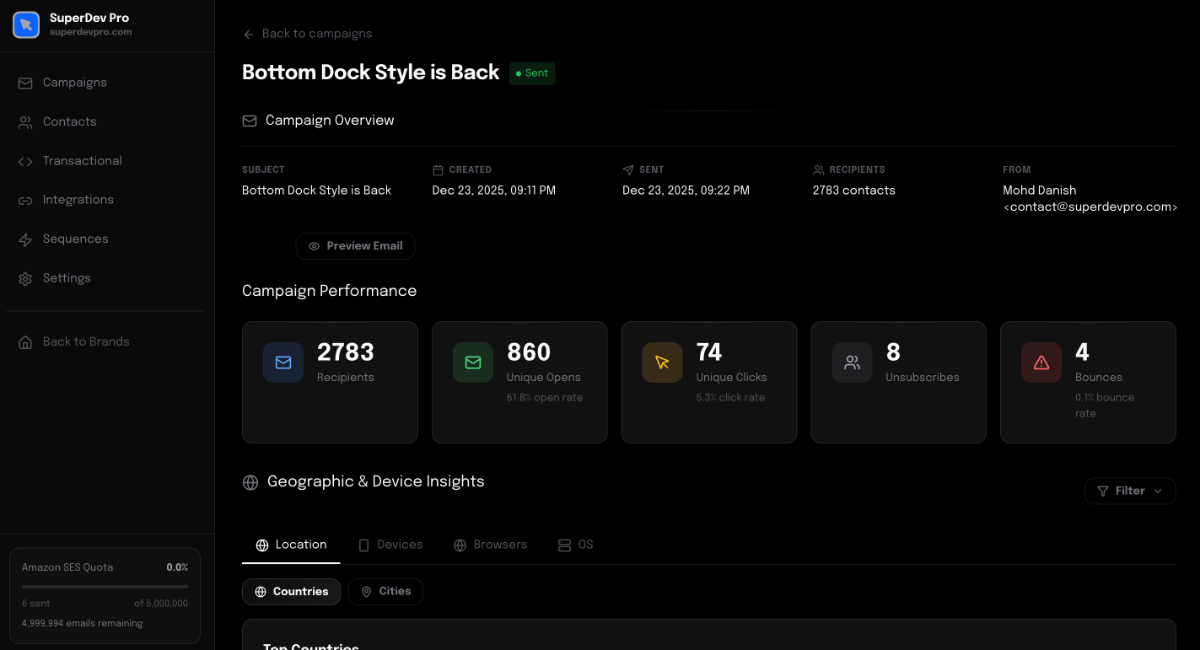Click the globe icon beside Geographic & Device Insights

[251, 482]
